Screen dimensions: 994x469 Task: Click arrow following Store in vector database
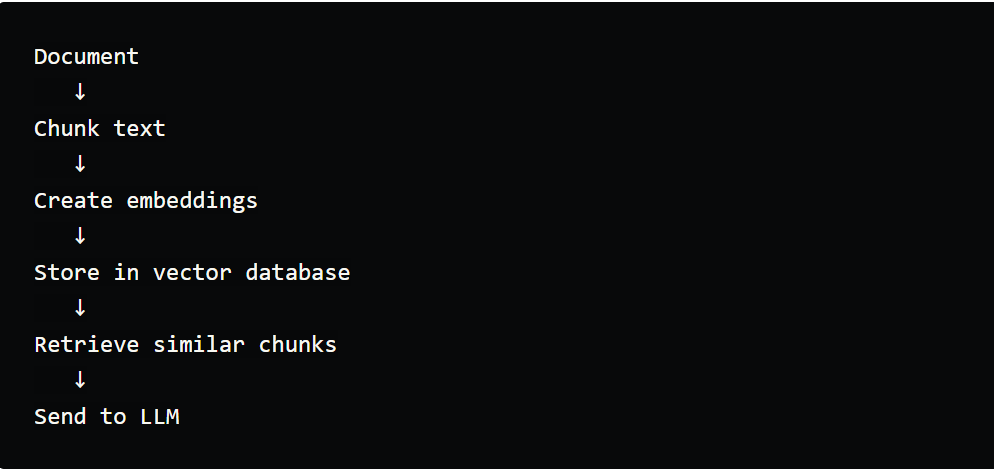(80, 308)
